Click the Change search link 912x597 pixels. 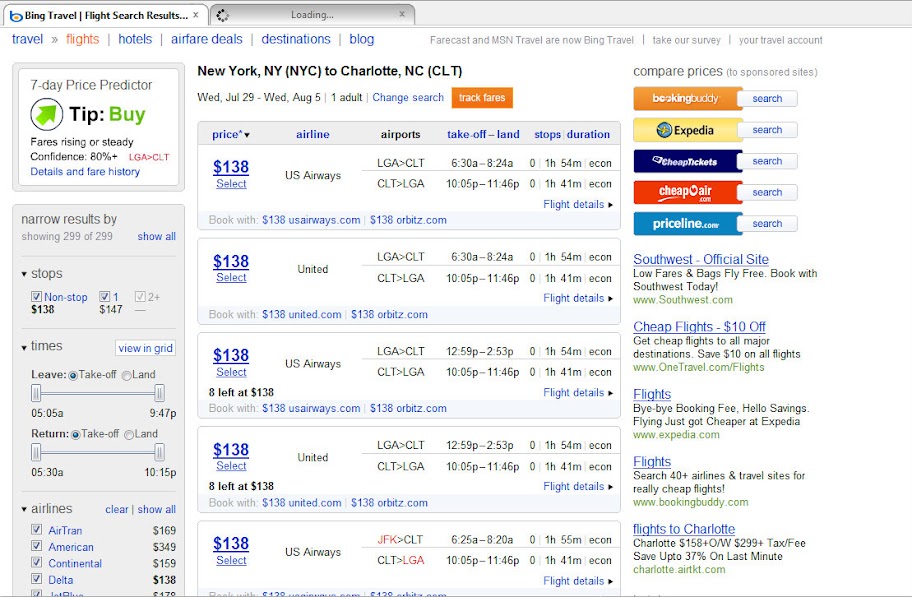(x=408, y=98)
